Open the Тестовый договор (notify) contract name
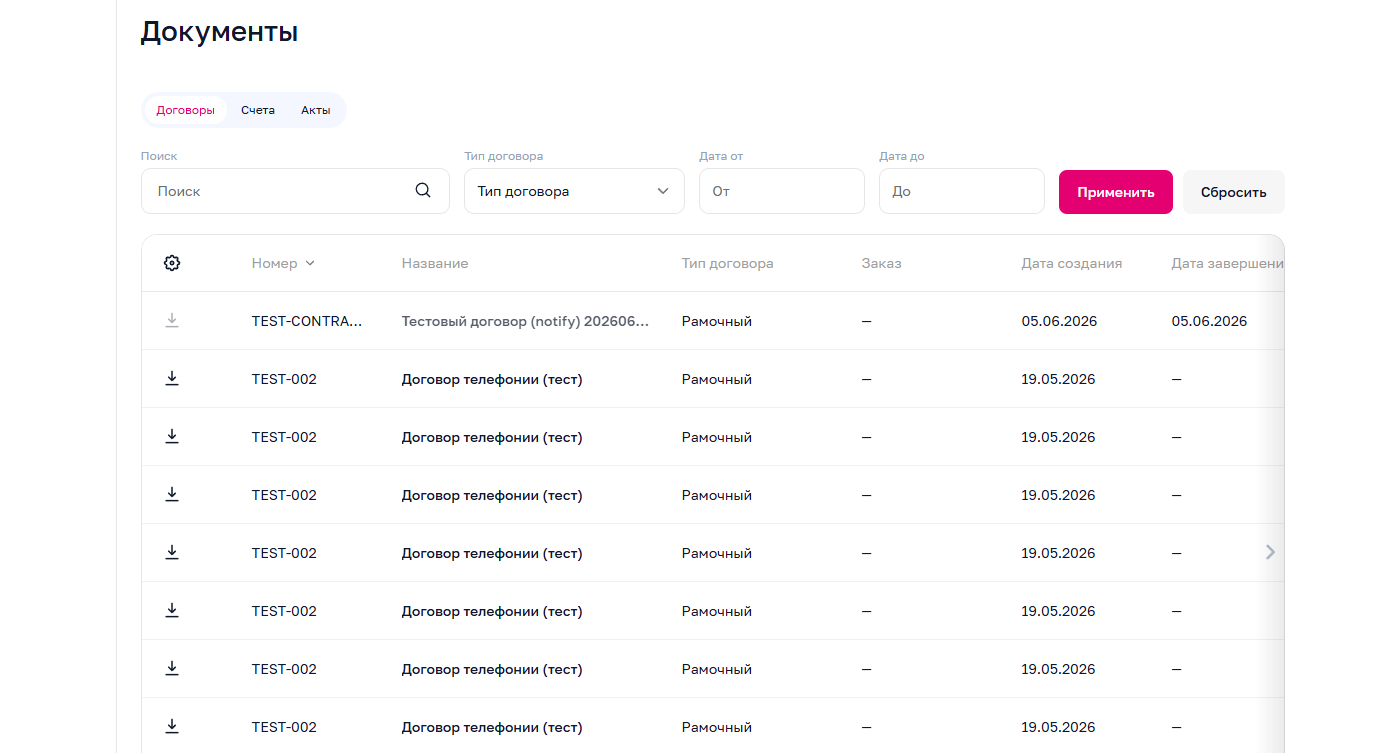 point(526,321)
